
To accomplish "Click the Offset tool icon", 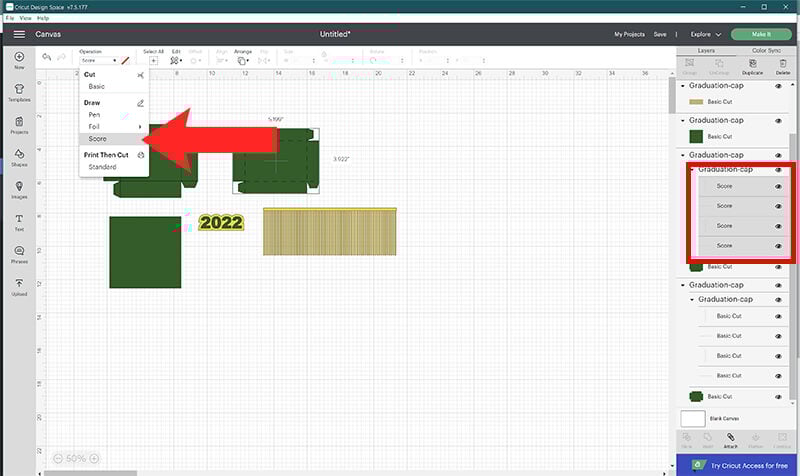I will point(195,61).
